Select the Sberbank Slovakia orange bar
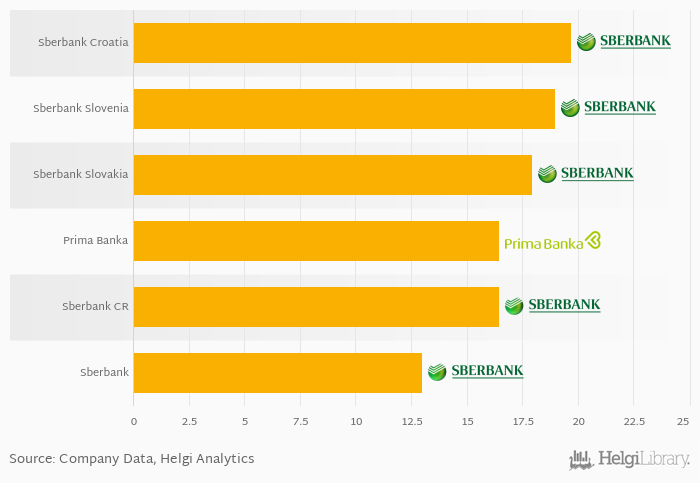 [333, 175]
